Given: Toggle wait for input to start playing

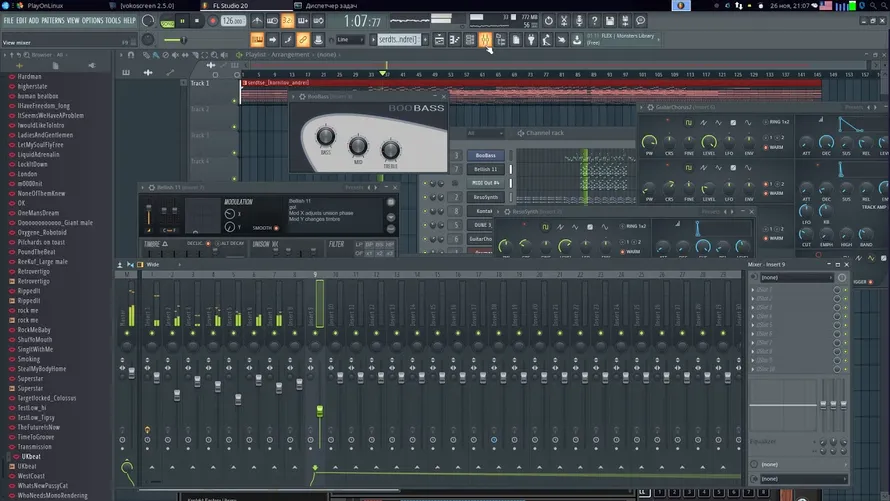Looking at the screenshot, I should coord(272,21).
